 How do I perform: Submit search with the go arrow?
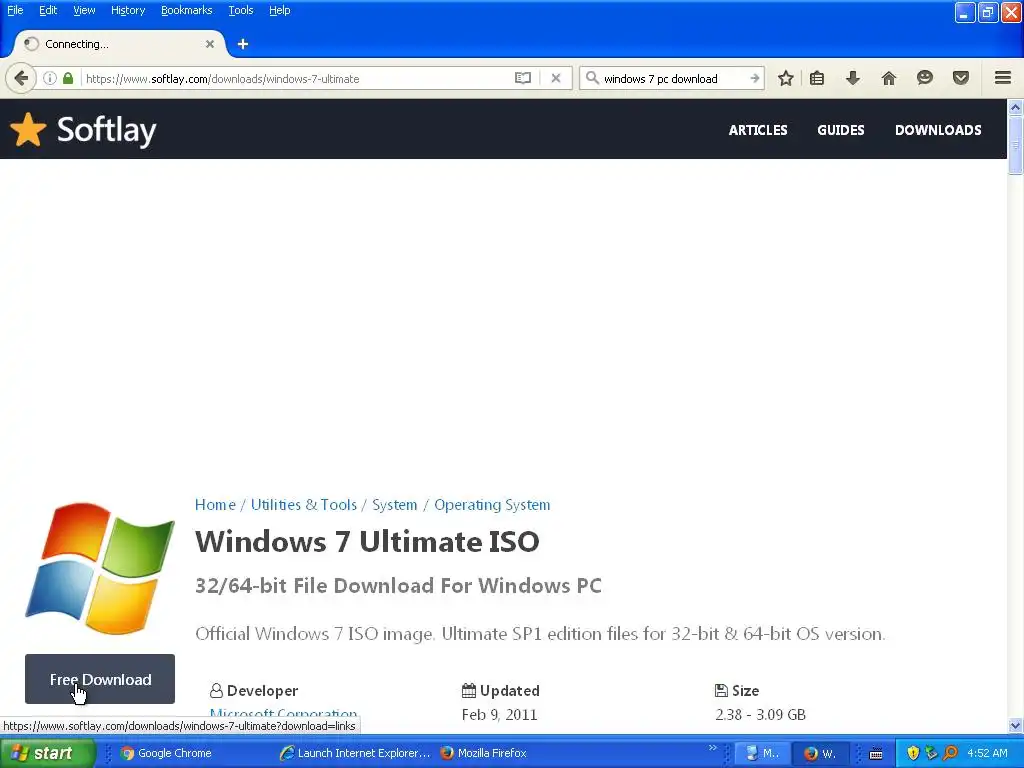point(755,78)
